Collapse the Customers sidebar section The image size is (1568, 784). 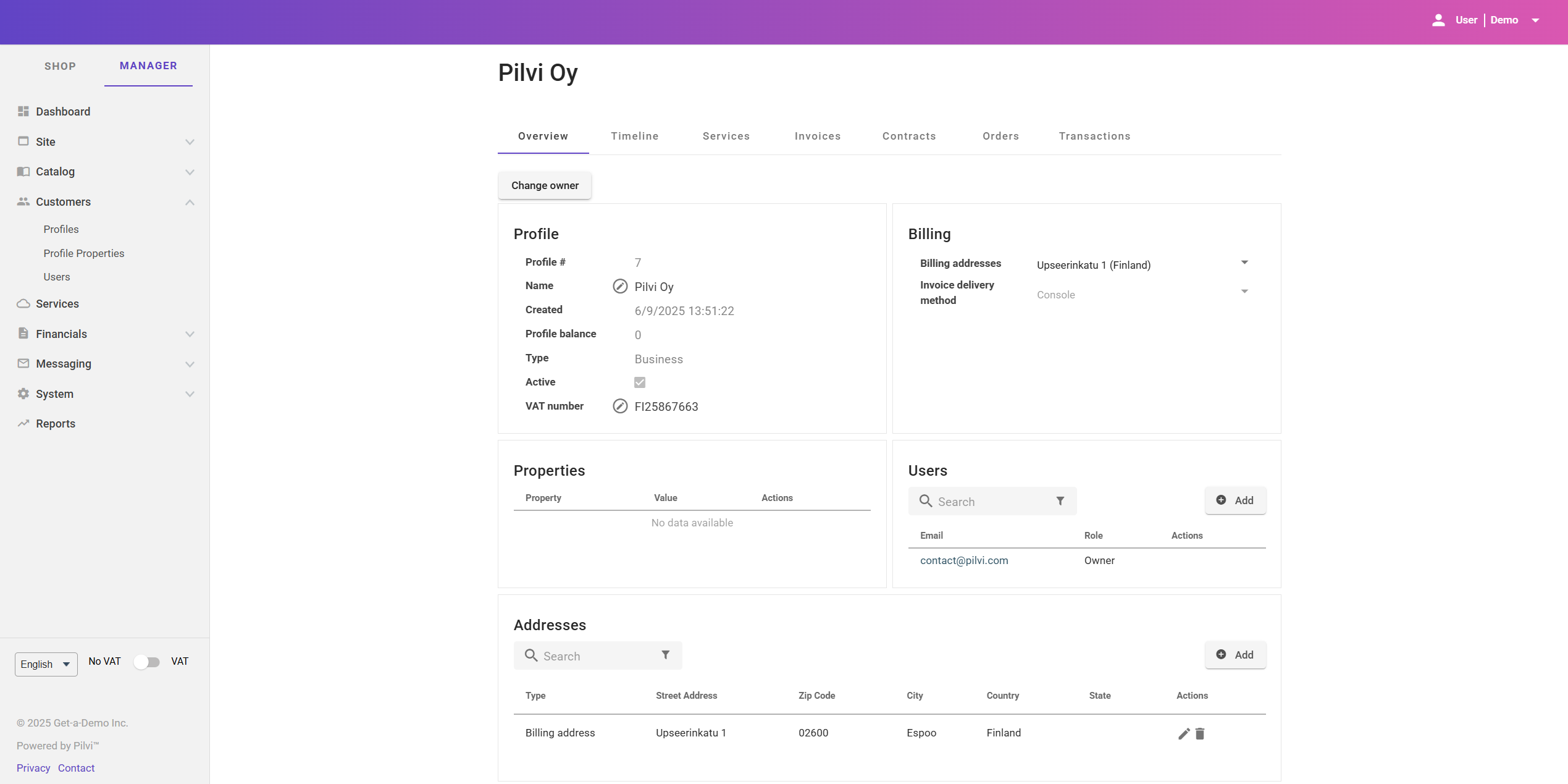pyautogui.click(x=189, y=202)
